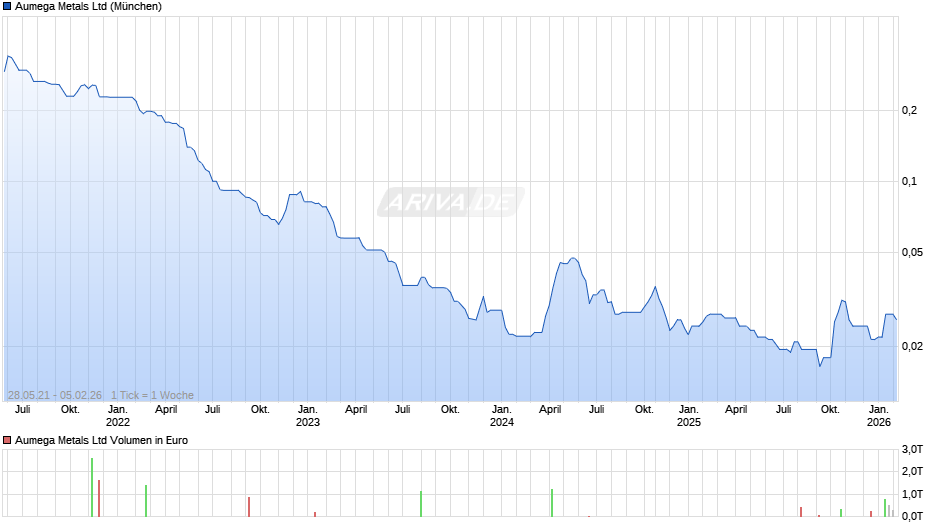940x526 pixels.
Task: Click the tallest green volume bar in late 2021
Action: pyautogui.click(x=92, y=488)
